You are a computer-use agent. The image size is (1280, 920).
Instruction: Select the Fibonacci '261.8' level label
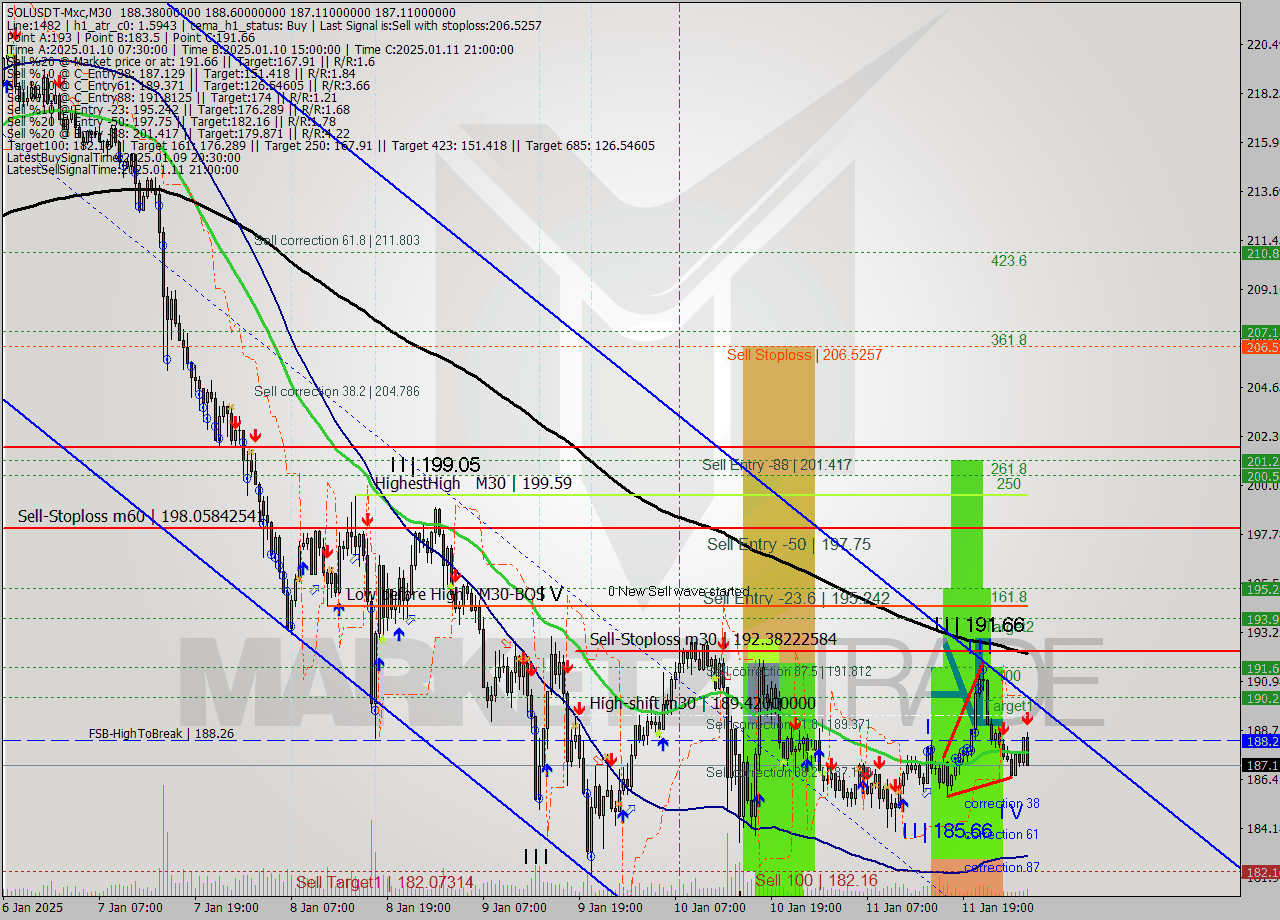click(1009, 469)
